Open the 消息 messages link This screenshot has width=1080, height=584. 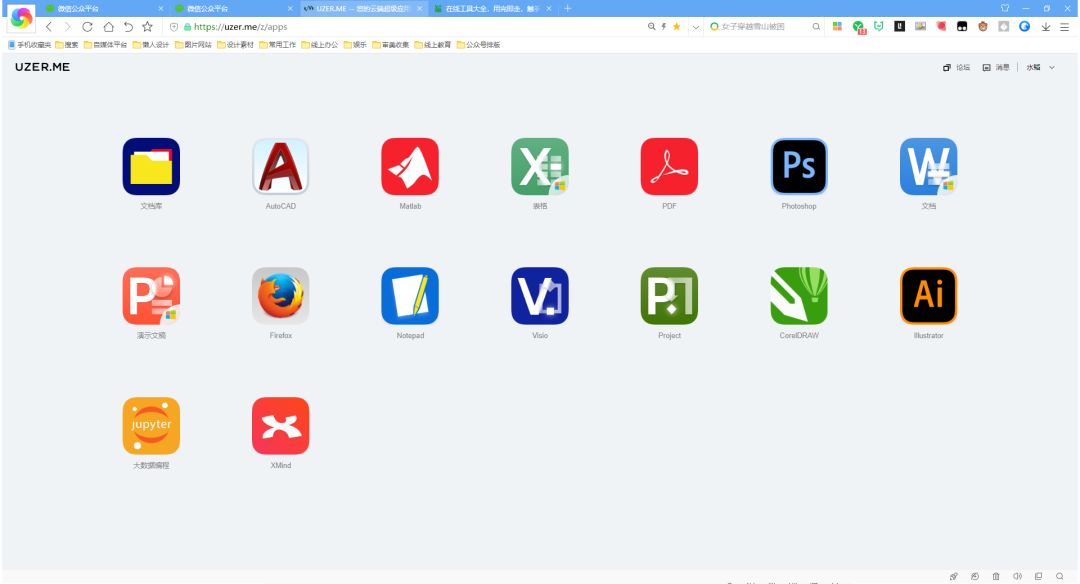(996, 67)
